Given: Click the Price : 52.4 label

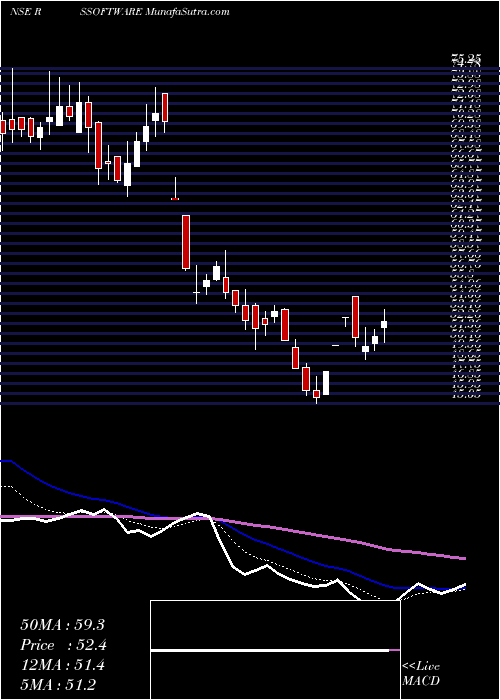Looking at the screenshot, I should [63, 645].
